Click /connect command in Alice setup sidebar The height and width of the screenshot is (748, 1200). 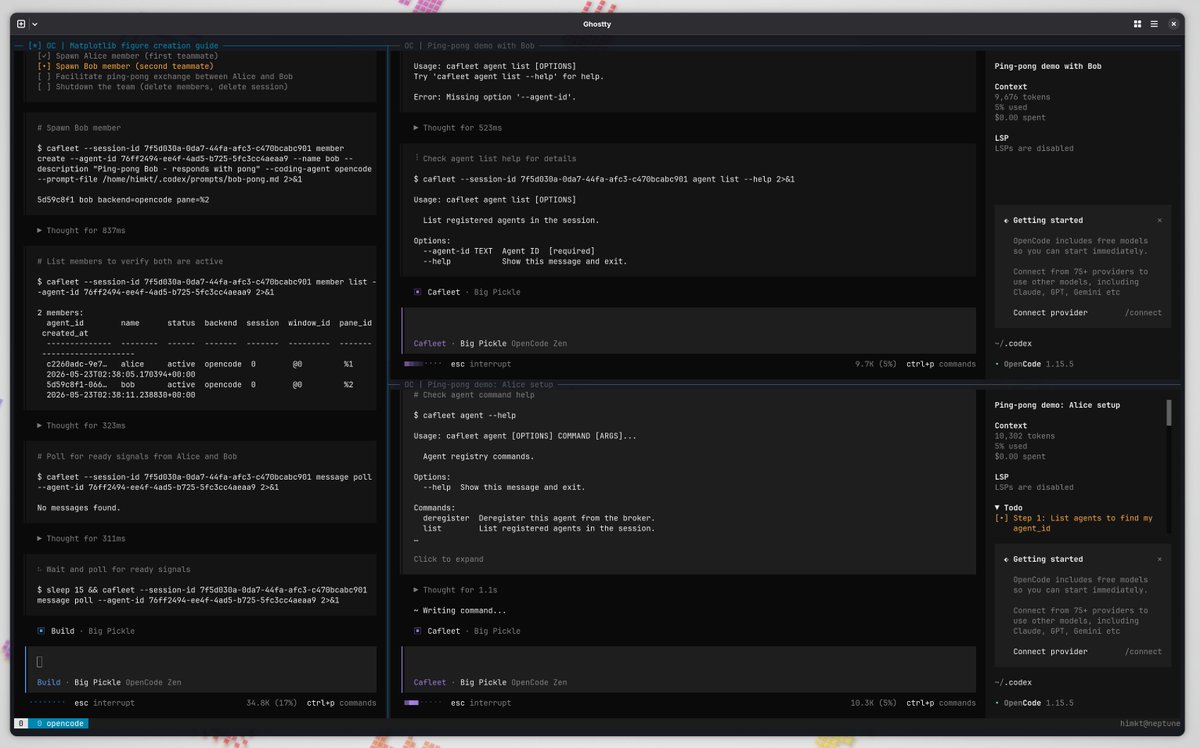click(1143, 651)
